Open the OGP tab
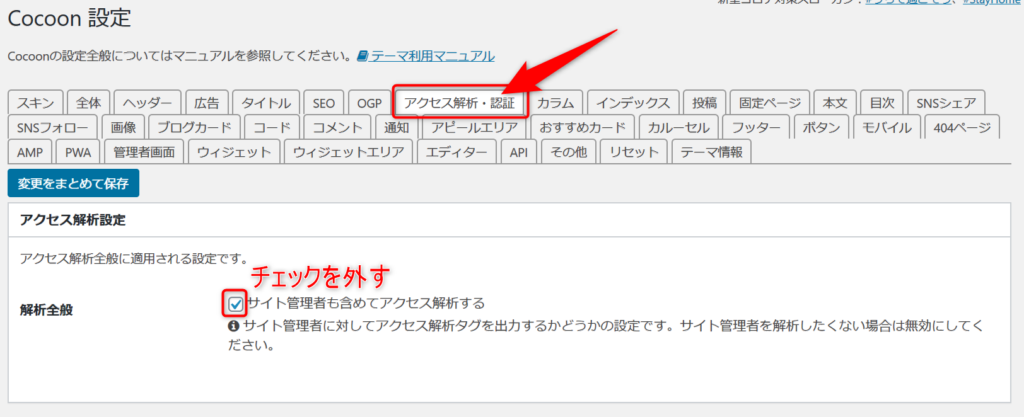The height and width of the screenshot is (417, 1024). tap(369, 102)
